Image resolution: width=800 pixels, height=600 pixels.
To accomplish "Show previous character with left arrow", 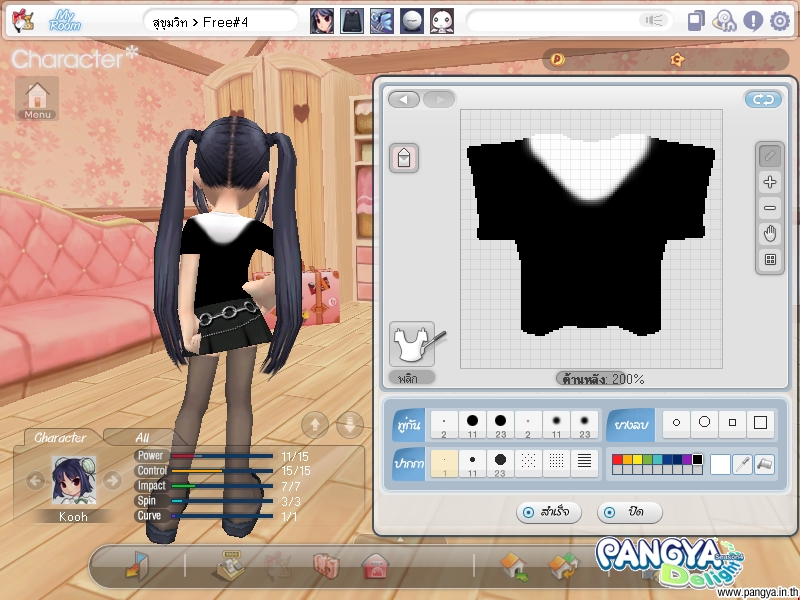I will pos(35,480).
